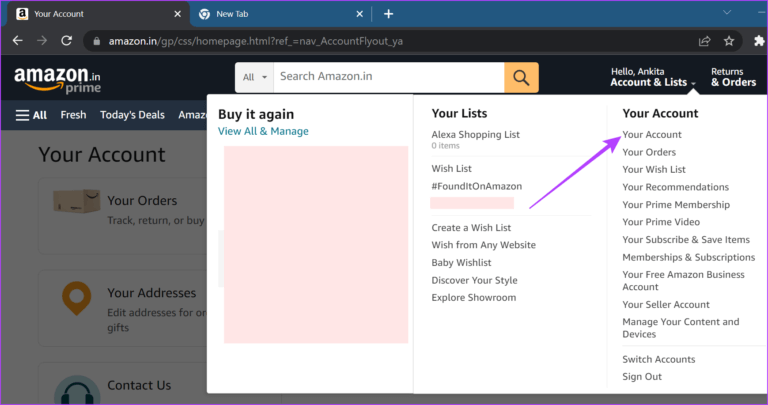Viewport: 768px width, 405px height.
Task: Click Your Account link in flyout
Action: pos(652,135)
